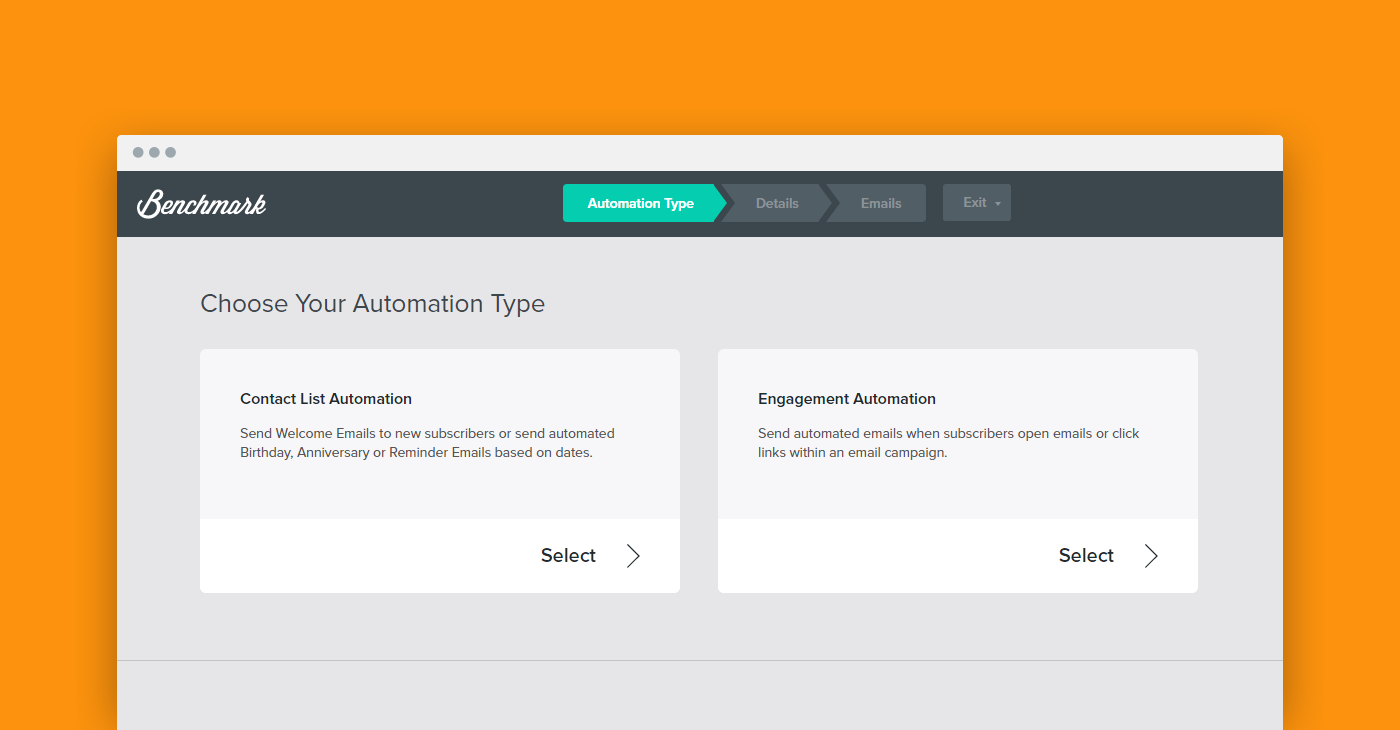1400x730 pixels.
Task: Click the Contact List Automation description text
Action: [x=427, y=443]
